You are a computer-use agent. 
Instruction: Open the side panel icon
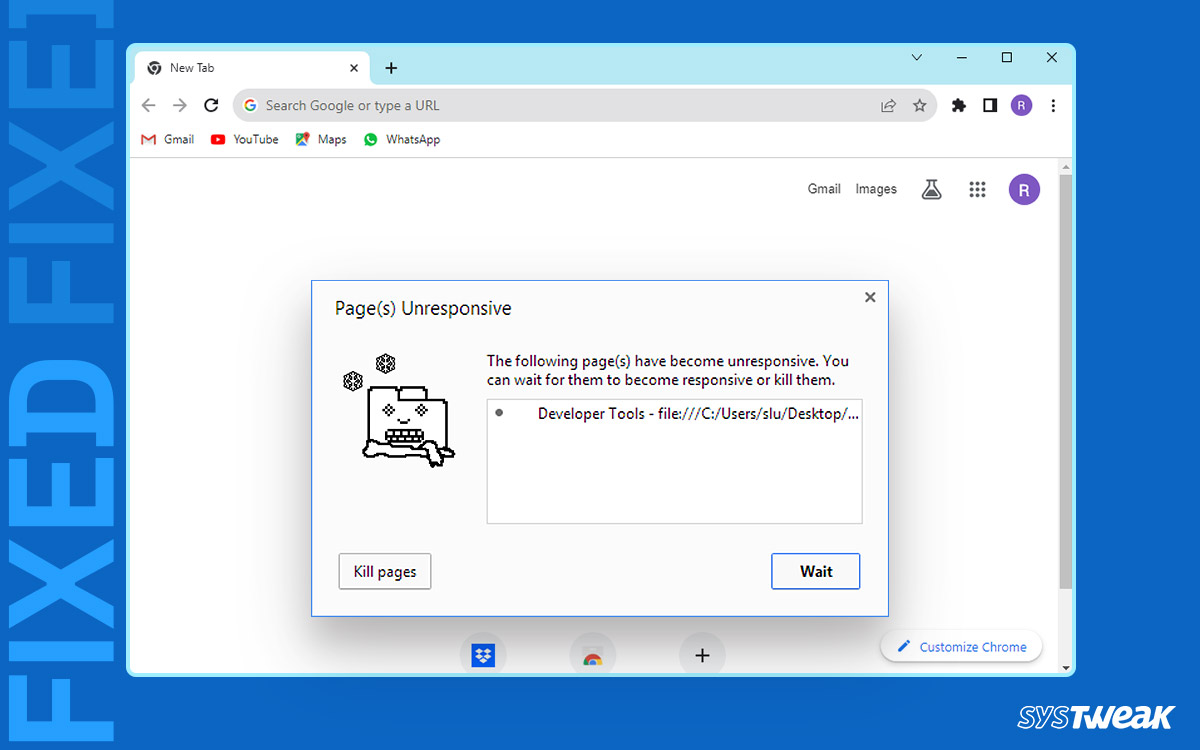[989, 105]
